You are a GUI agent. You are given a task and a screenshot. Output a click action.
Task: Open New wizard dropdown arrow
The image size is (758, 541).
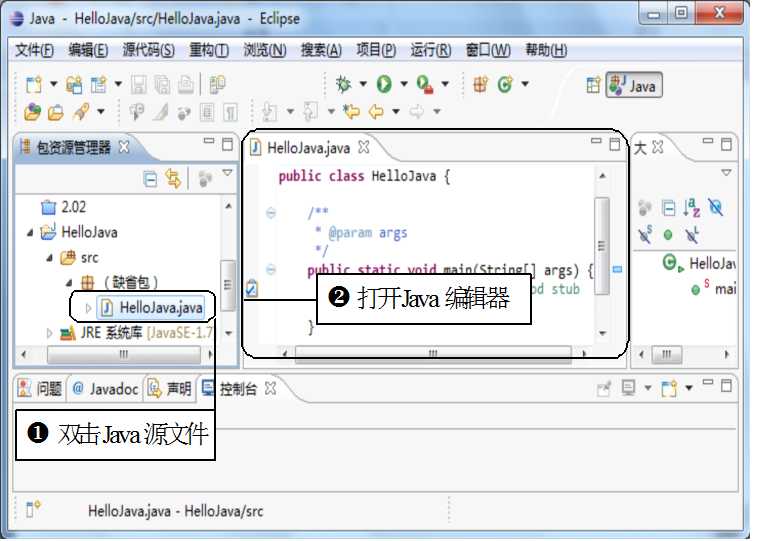[x=54, y=84]
